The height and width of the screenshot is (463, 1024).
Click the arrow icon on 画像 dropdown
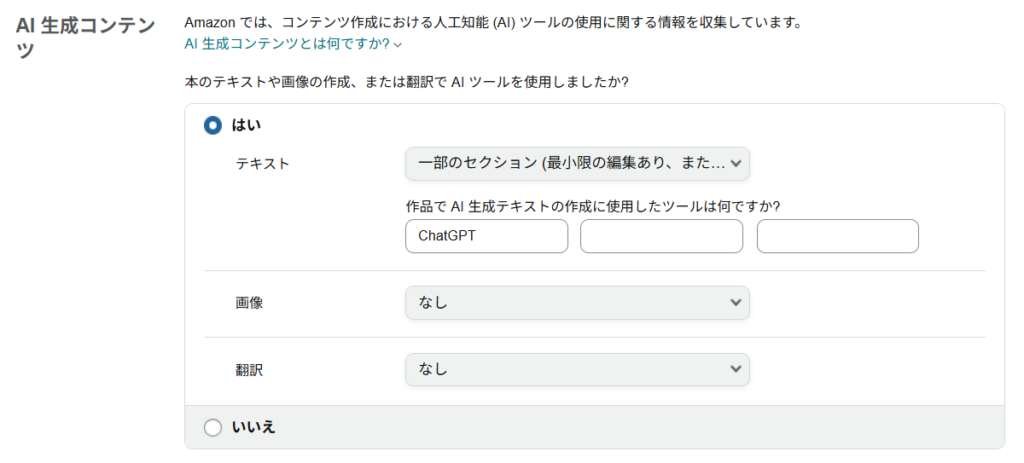(736, 302)
